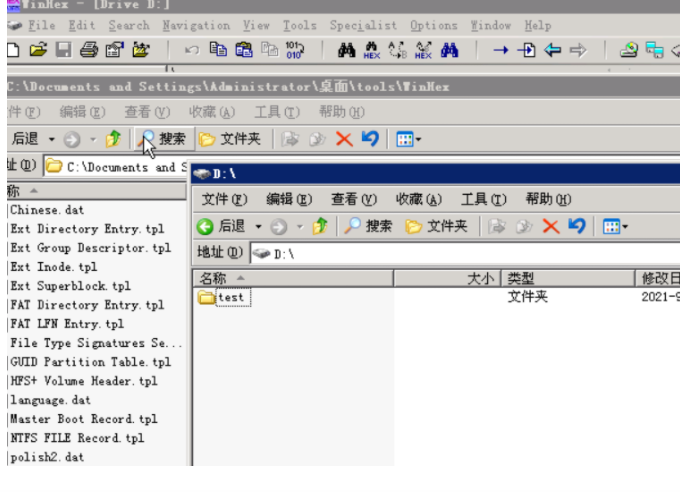This screenshot has height=492, width=680.
Task: Click the Undo icon in WinHex toolbar
Action: click(x=192, y=50)
